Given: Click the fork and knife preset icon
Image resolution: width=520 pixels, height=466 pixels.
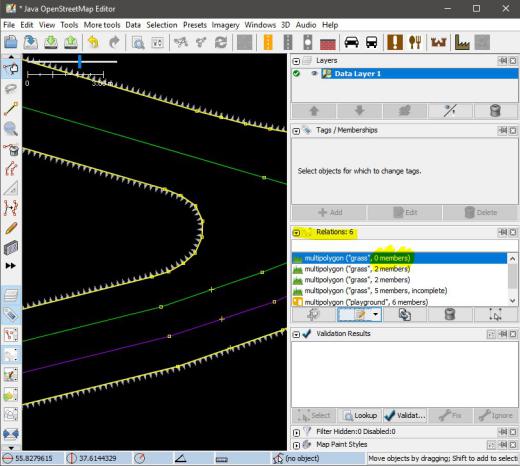Looking at the screenshot, I should 415,42.
